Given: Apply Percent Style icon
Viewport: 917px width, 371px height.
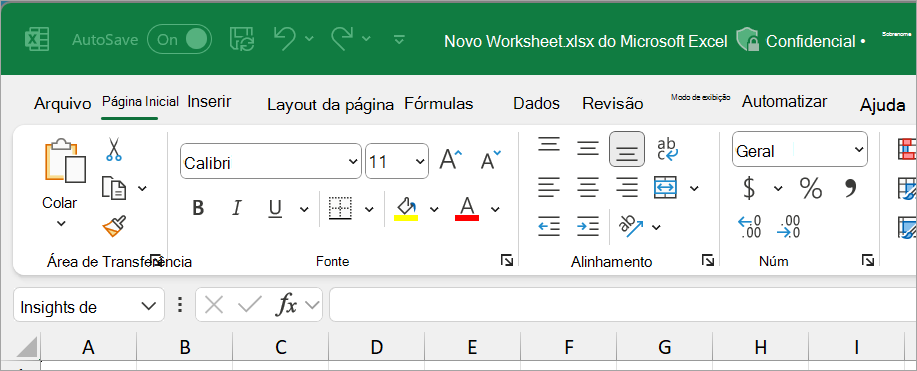Looking at the screenshot, I should coord(811,188).
